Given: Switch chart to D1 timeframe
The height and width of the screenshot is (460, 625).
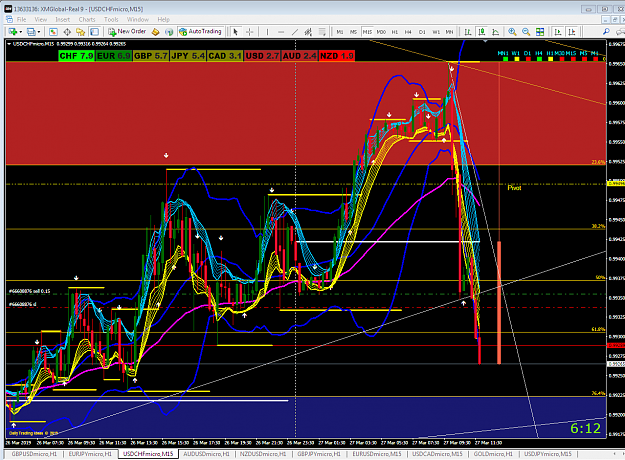Looking at the screenshot, I should pyautogui.click(x=422, y=32).
